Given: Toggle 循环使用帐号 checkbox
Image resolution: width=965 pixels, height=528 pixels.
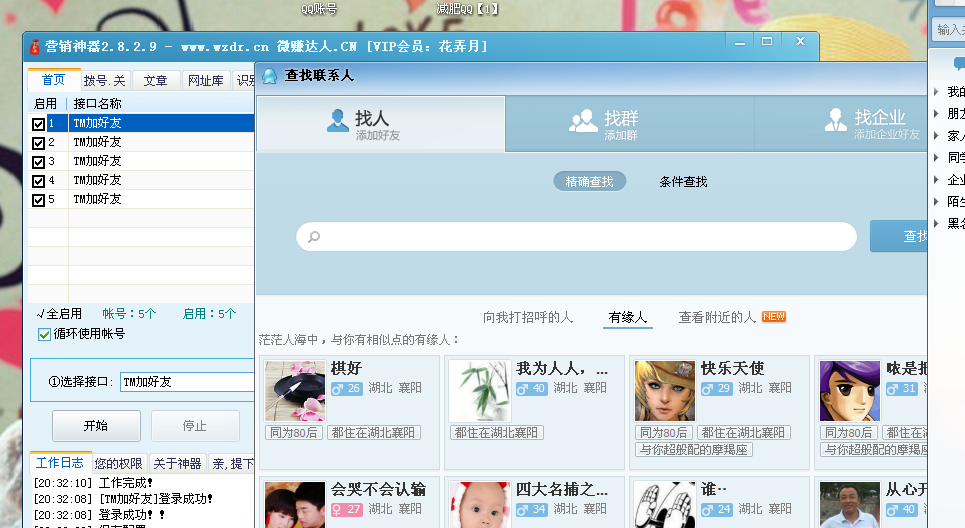Looking at the screenshot, I should pyautogui.click(x=44, y=334).
